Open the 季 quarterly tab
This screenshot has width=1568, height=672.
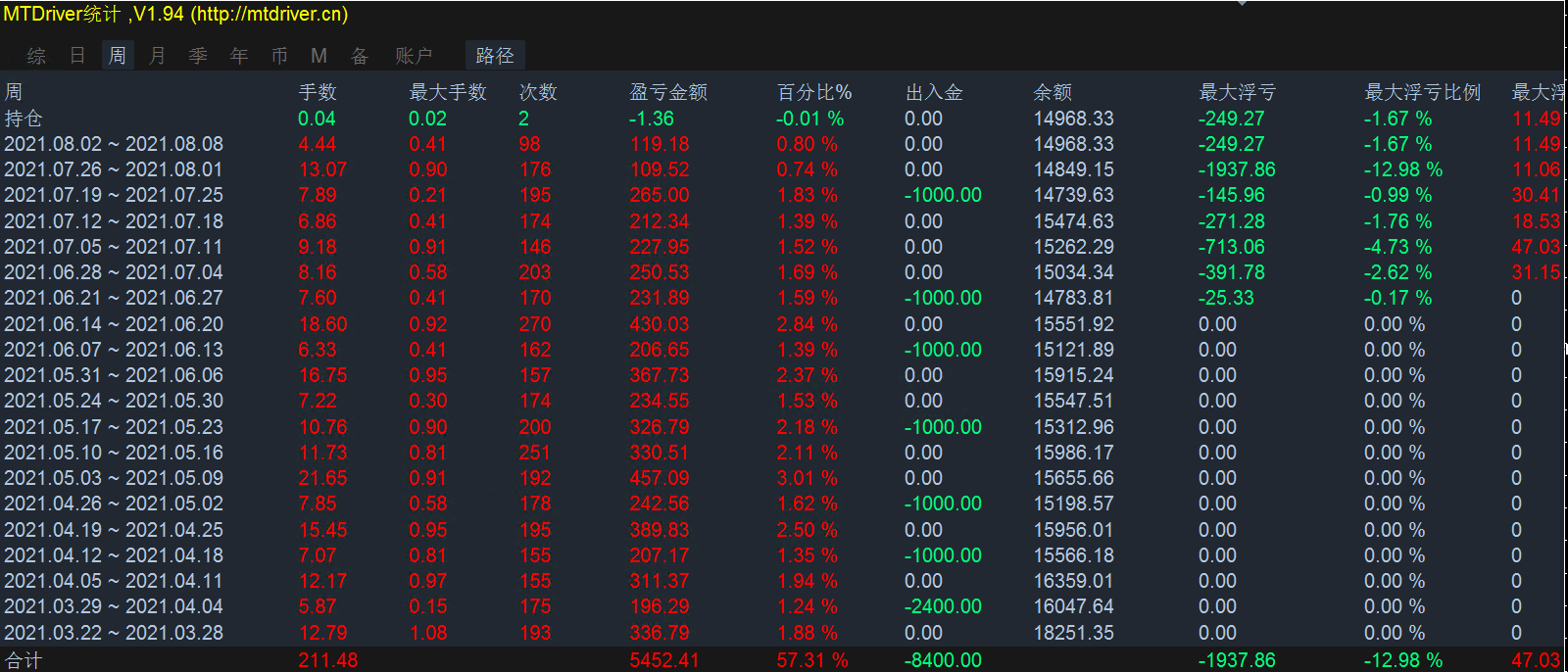[198, 56]
